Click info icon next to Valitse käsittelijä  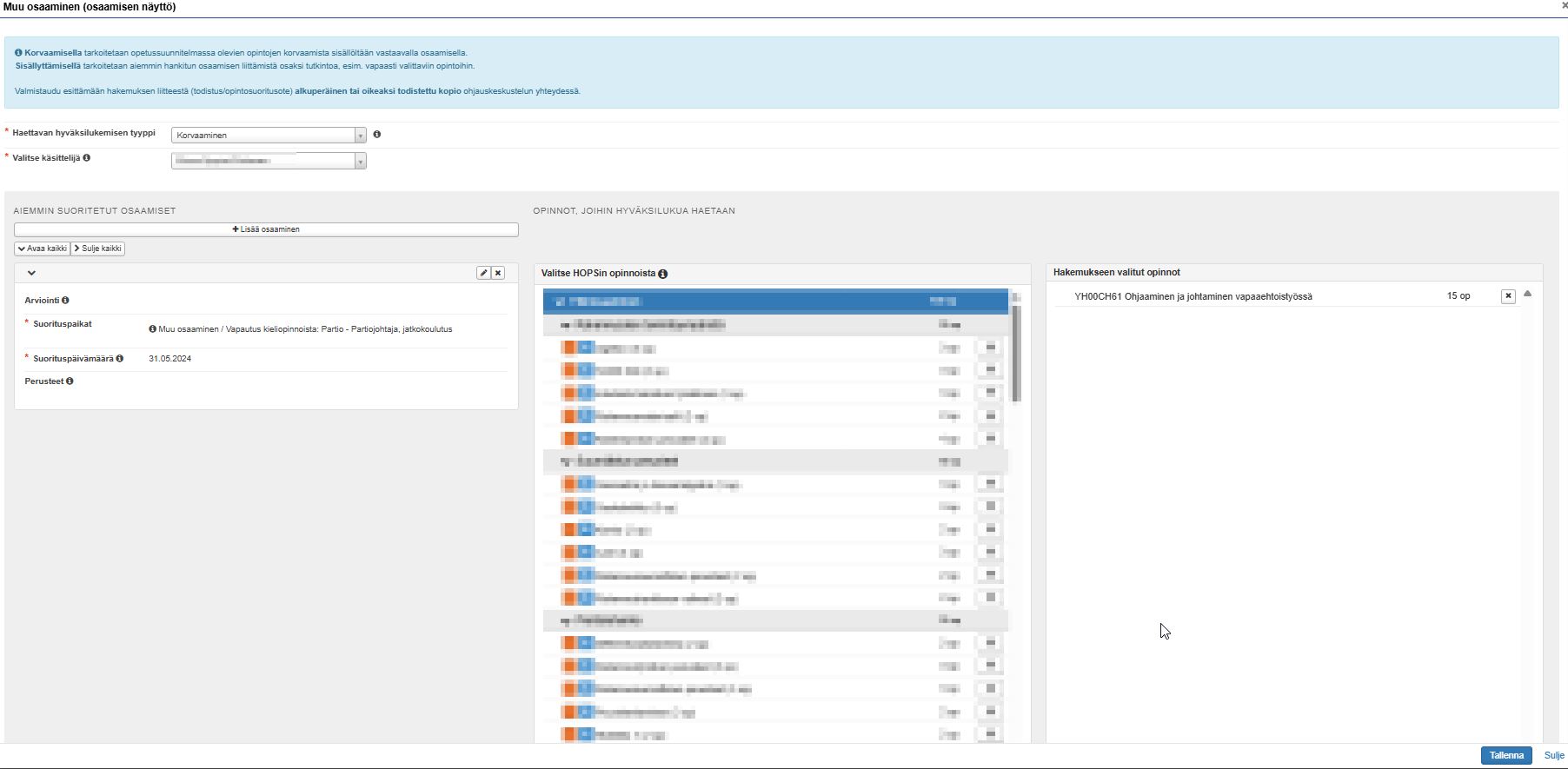[x=86, y=158]
